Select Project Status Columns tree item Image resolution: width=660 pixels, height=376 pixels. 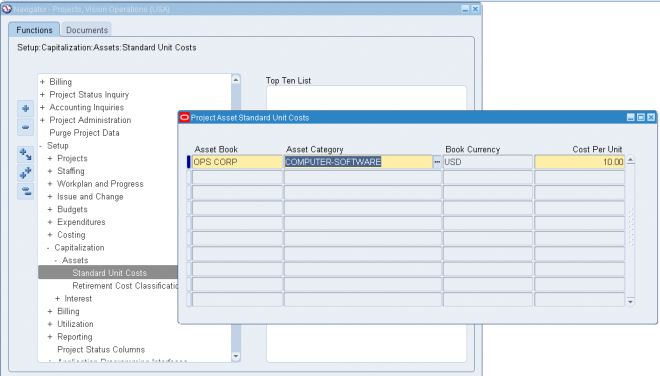101,349
